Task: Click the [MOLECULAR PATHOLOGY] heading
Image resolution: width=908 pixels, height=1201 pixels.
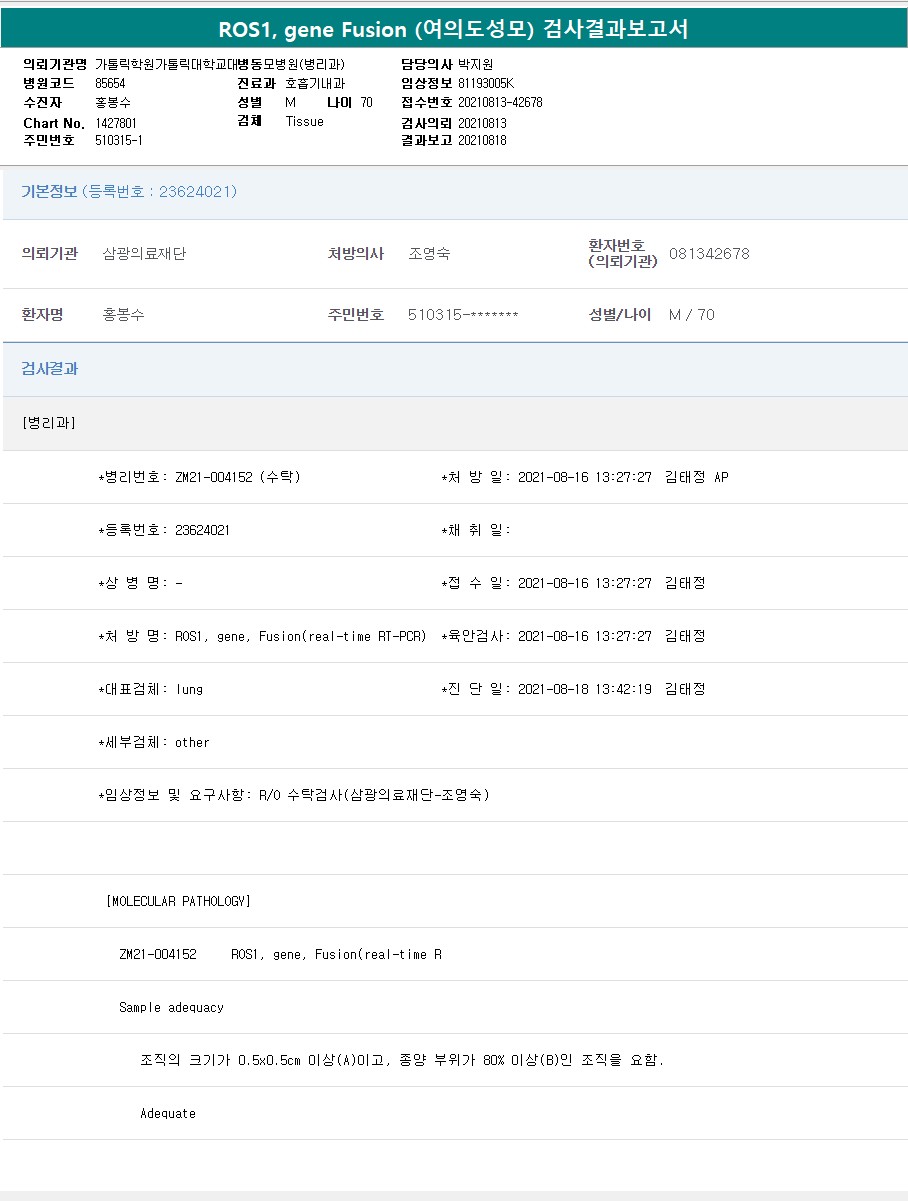Action: (178, 901)
